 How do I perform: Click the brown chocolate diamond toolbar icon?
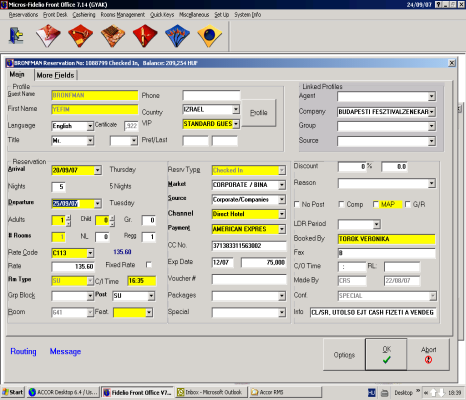(113, 36)
